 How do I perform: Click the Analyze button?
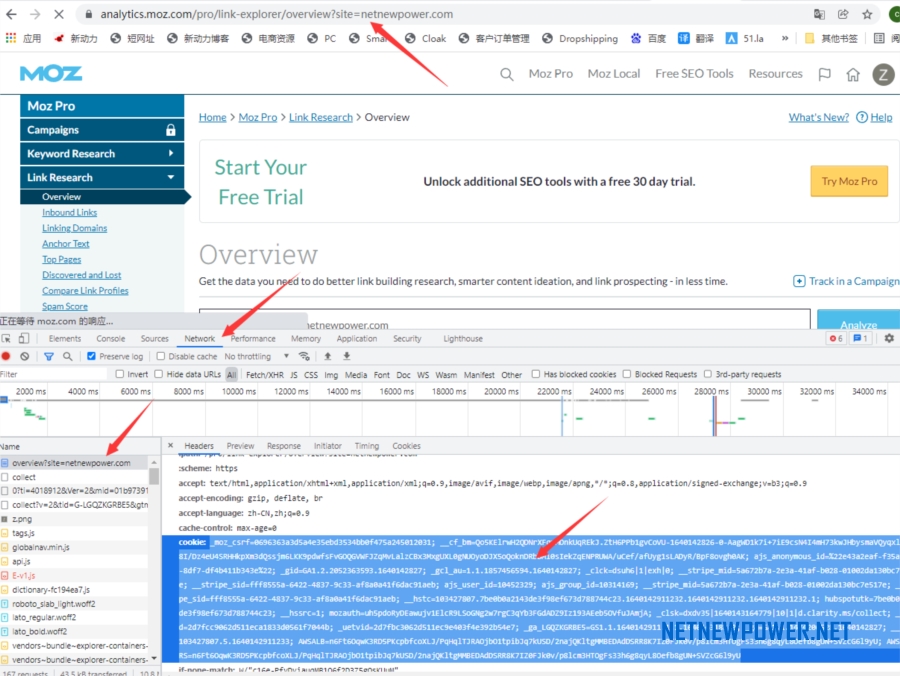[858, 320]
